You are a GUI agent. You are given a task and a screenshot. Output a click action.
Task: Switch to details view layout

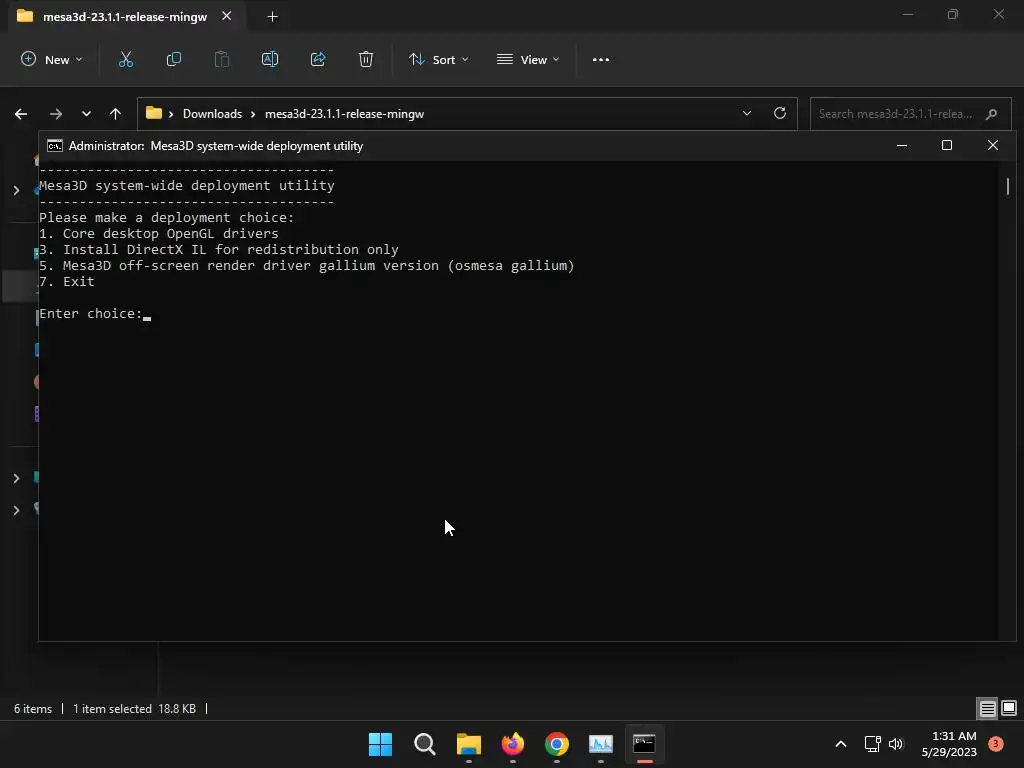tap(987, 708)
